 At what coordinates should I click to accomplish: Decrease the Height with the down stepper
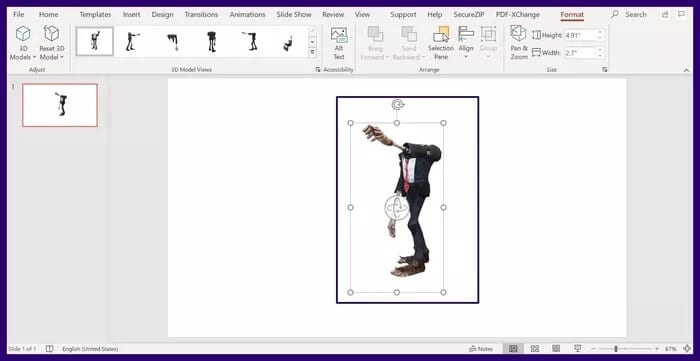pos(600,38)
